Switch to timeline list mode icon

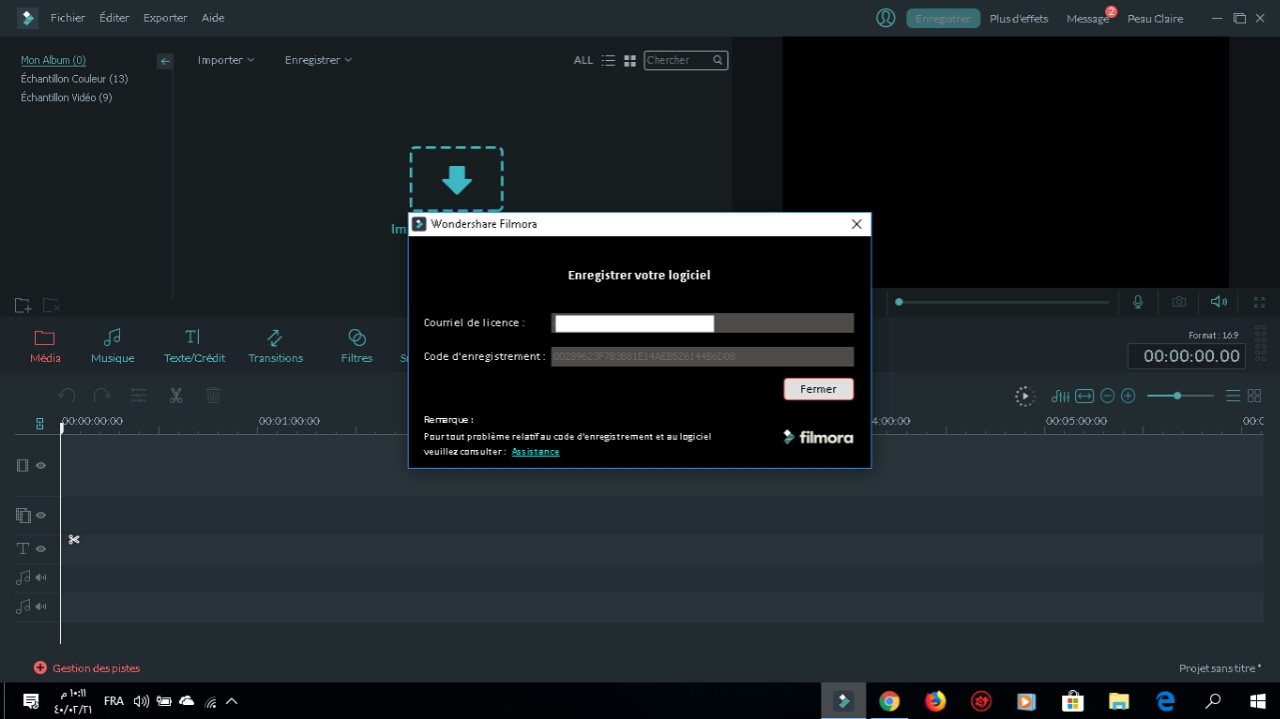click(1233, 396)
